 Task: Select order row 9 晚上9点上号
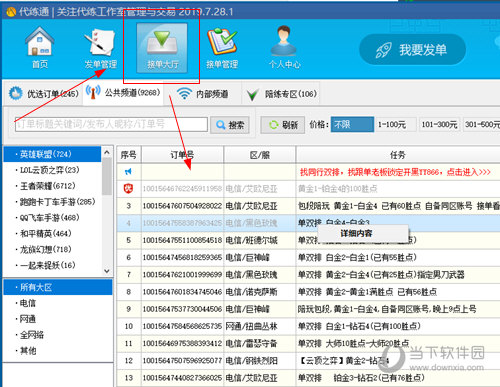[x=308, y=309]
